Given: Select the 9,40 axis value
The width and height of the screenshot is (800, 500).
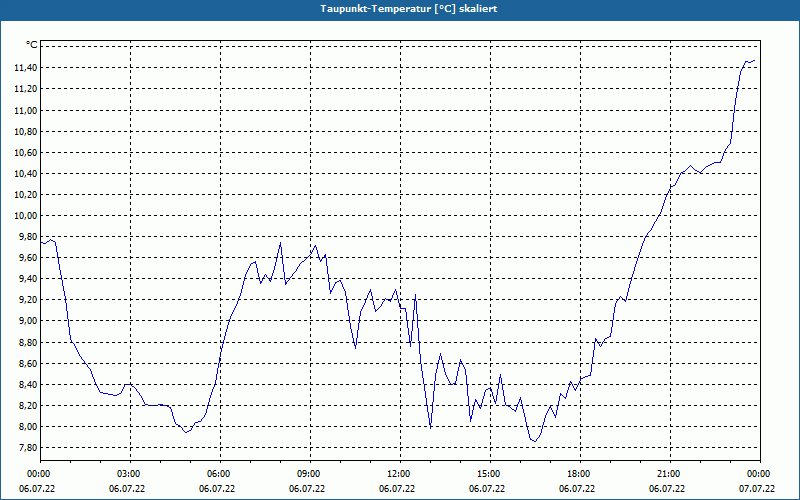Looking at the screenshot, I should coord(28,279).
